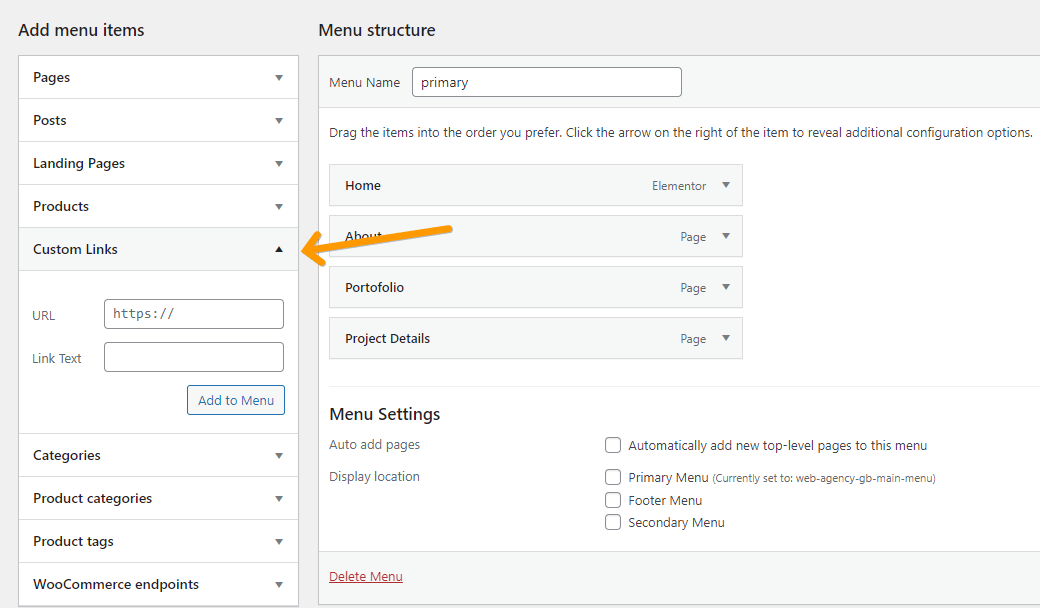Focus the Link Text input field
The width and height of the screenshot is (1040, 608).
[194, 357]
